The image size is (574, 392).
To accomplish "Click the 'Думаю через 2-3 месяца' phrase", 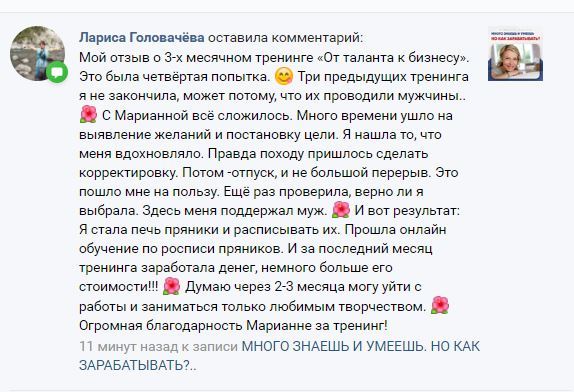I will pos(264,287).
